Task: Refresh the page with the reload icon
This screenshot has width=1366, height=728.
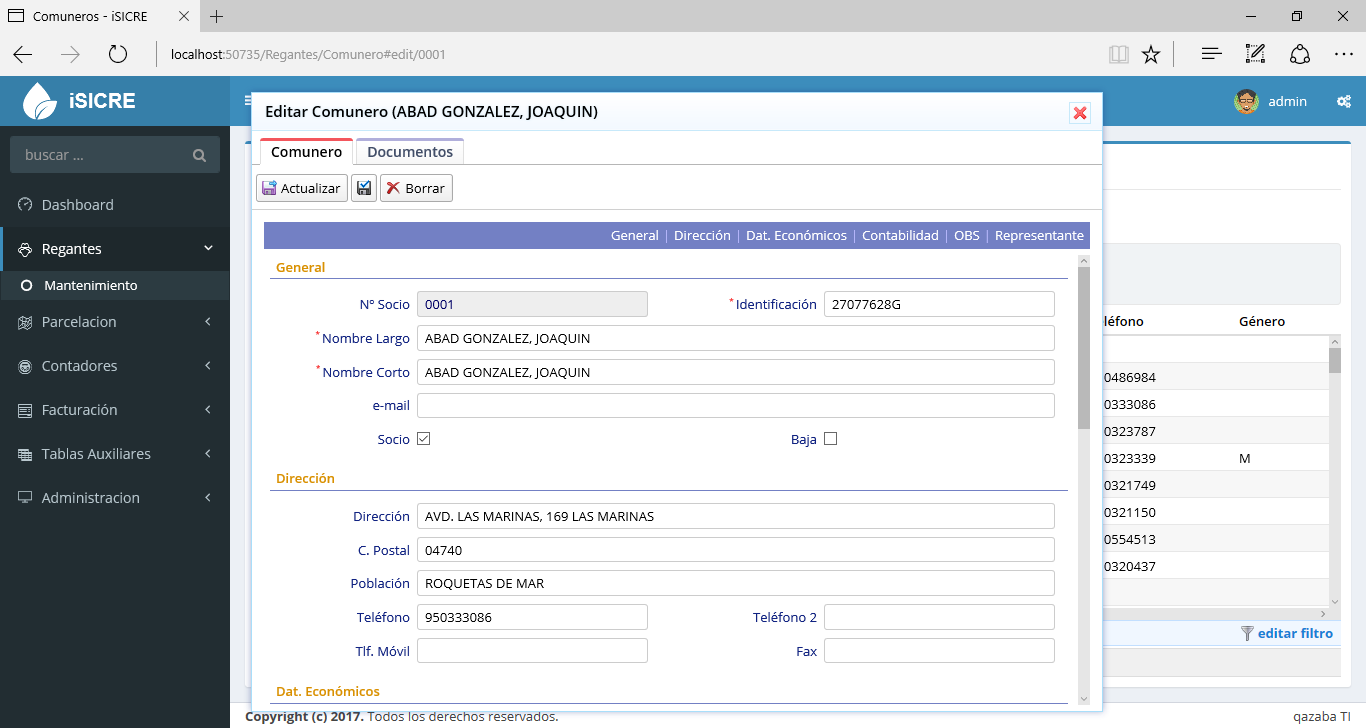Action: coord(118,54)
